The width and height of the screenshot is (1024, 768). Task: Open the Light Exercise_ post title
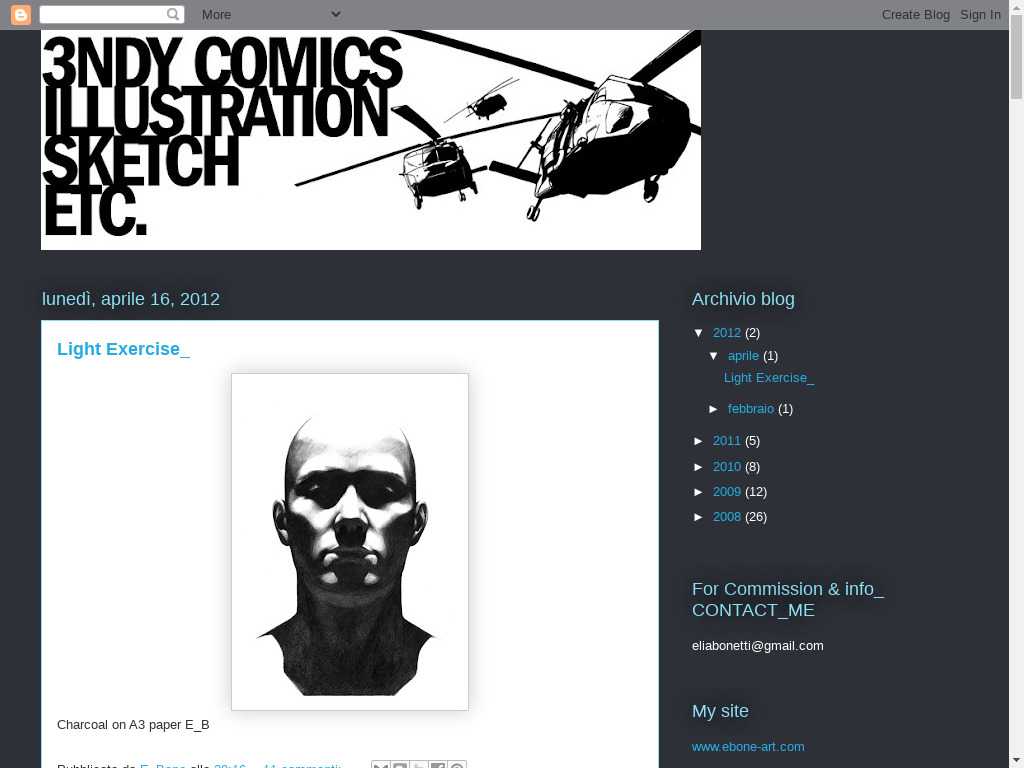tap(123, 349)
